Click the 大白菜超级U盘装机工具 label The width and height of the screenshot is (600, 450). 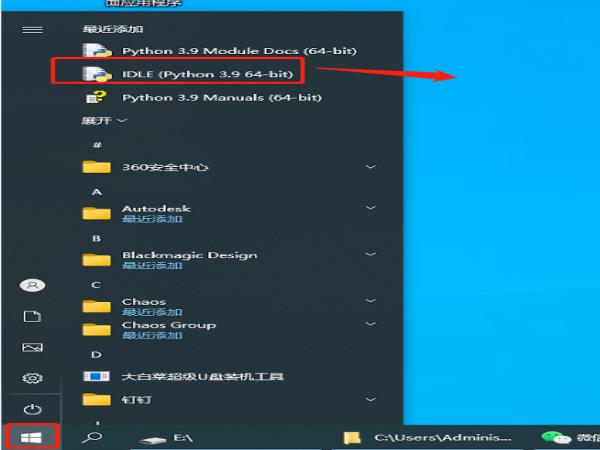(x=202, y=377)
